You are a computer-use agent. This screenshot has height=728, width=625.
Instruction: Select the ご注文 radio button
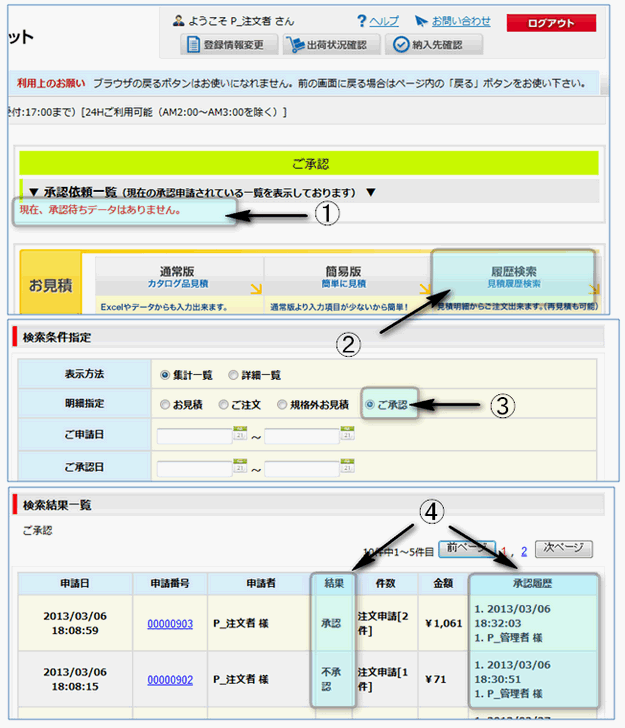pyautogui.click(x=223, y=404)
